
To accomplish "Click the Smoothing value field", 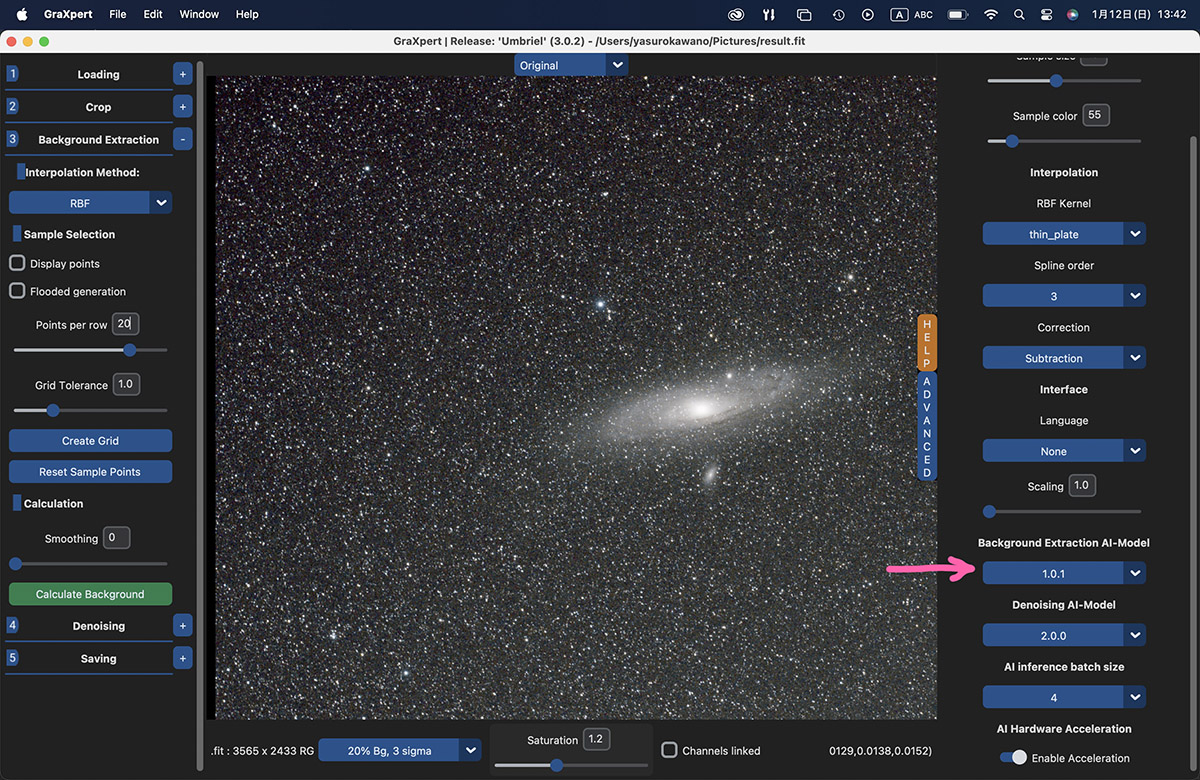I will pyautogui.click(x=117, y=538).
